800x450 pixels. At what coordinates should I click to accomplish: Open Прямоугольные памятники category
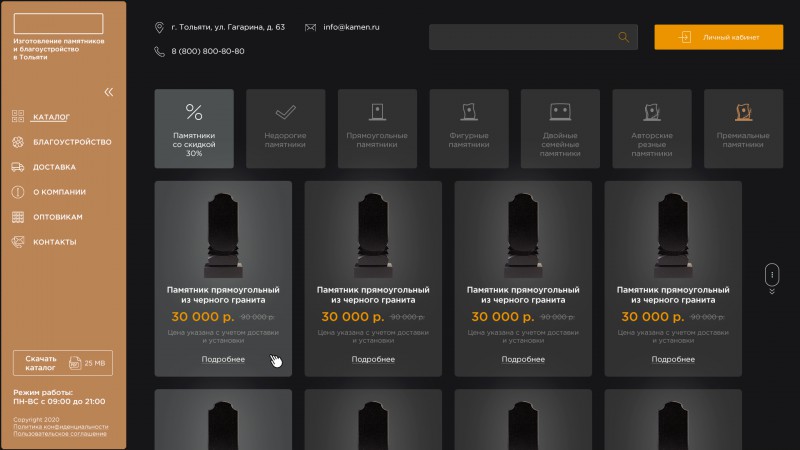tap(377, 129)
